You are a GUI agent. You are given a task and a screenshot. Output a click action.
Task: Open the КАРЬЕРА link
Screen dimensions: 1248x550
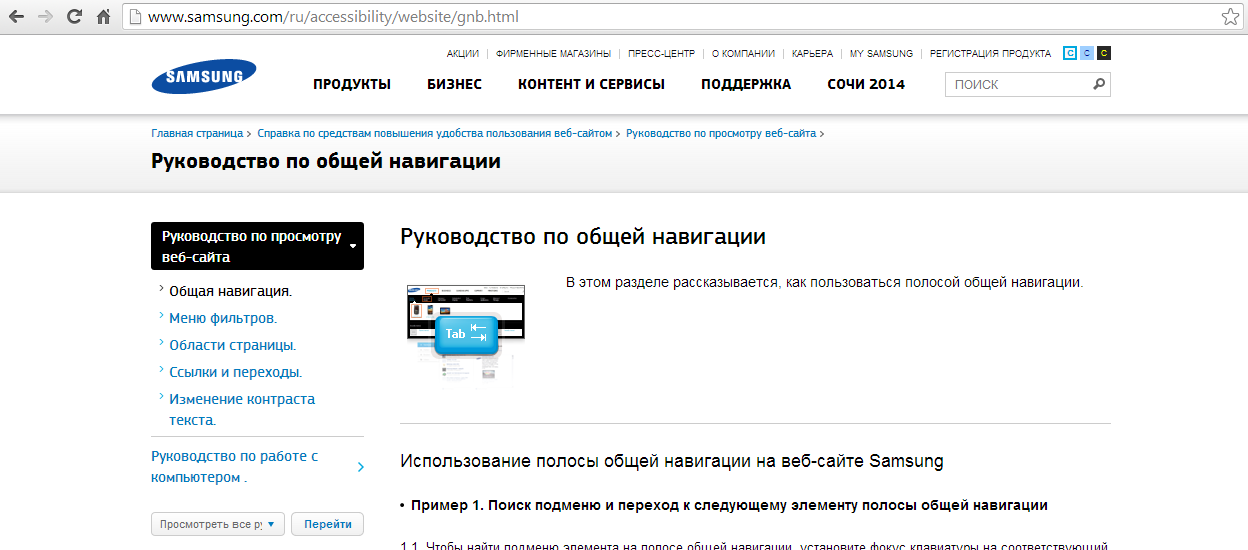pos(812,54)
